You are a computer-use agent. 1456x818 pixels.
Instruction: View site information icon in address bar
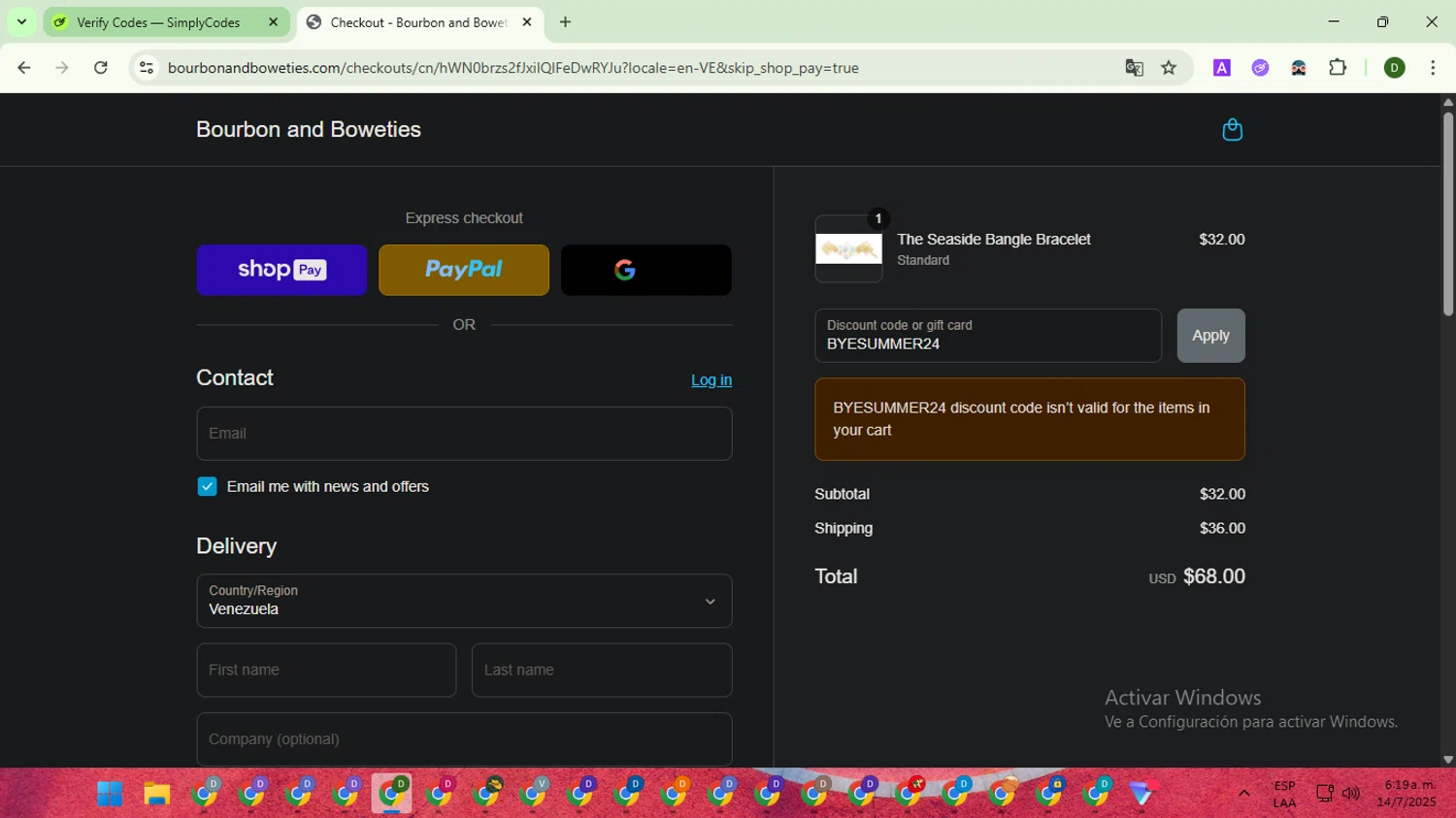pos(147,68)
